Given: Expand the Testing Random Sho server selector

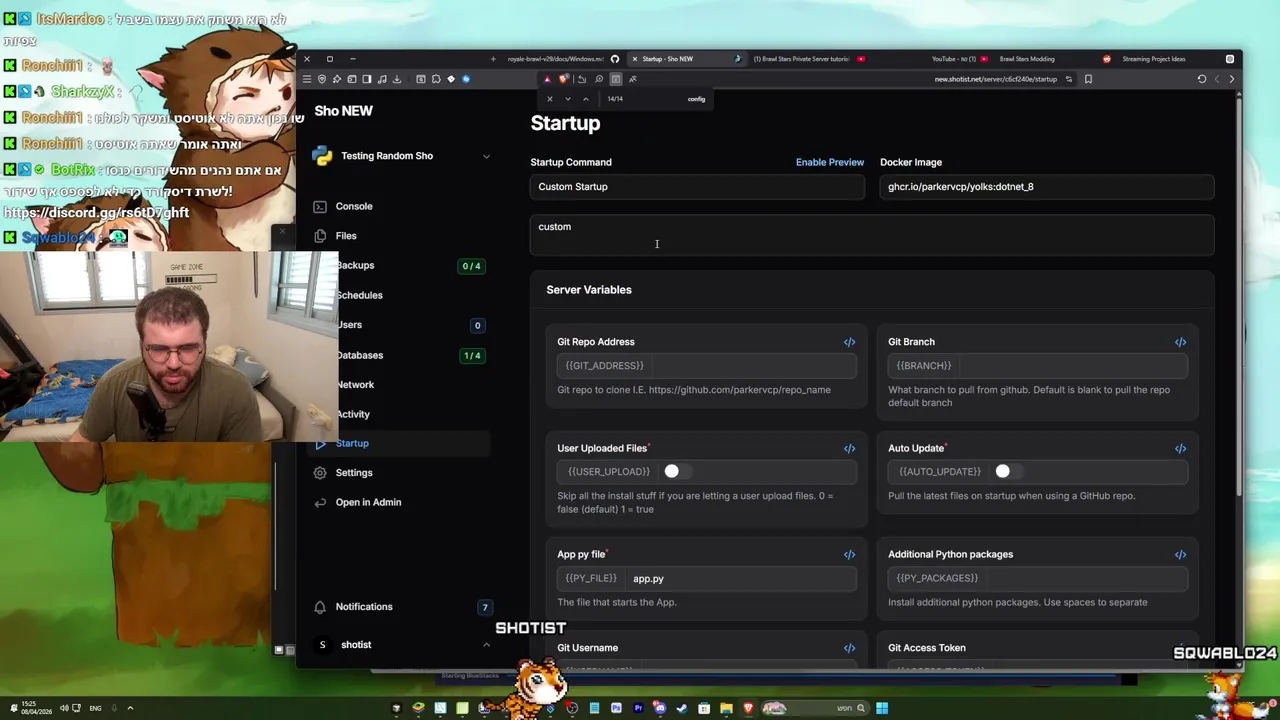Looking at the screenshot, I should [486, 156].
